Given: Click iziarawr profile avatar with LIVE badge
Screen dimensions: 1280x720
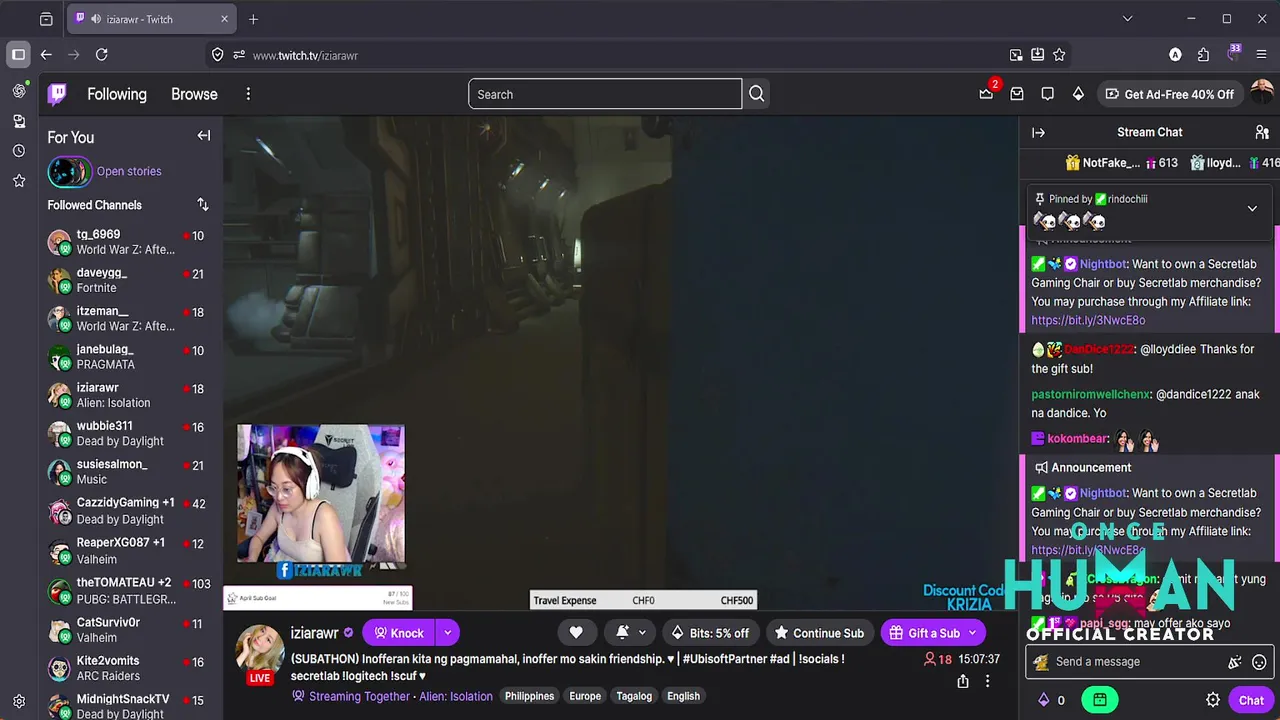Looking at the screenshot, I should pos(260,652).
